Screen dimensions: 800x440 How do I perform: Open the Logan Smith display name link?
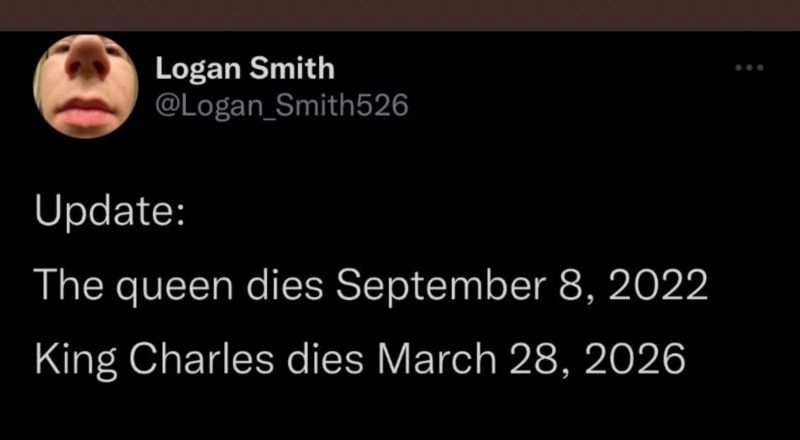click(245, 69)
